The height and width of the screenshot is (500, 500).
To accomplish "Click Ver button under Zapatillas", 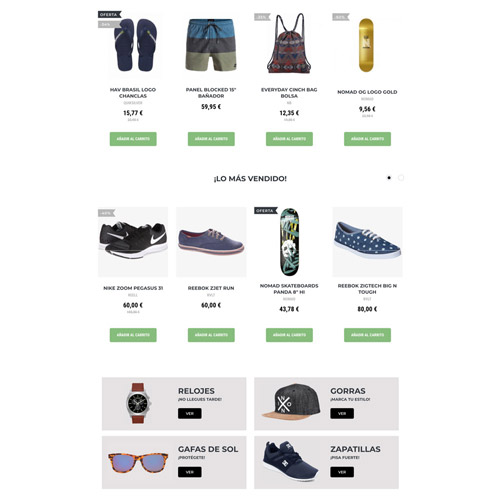I will click(342, 472).
